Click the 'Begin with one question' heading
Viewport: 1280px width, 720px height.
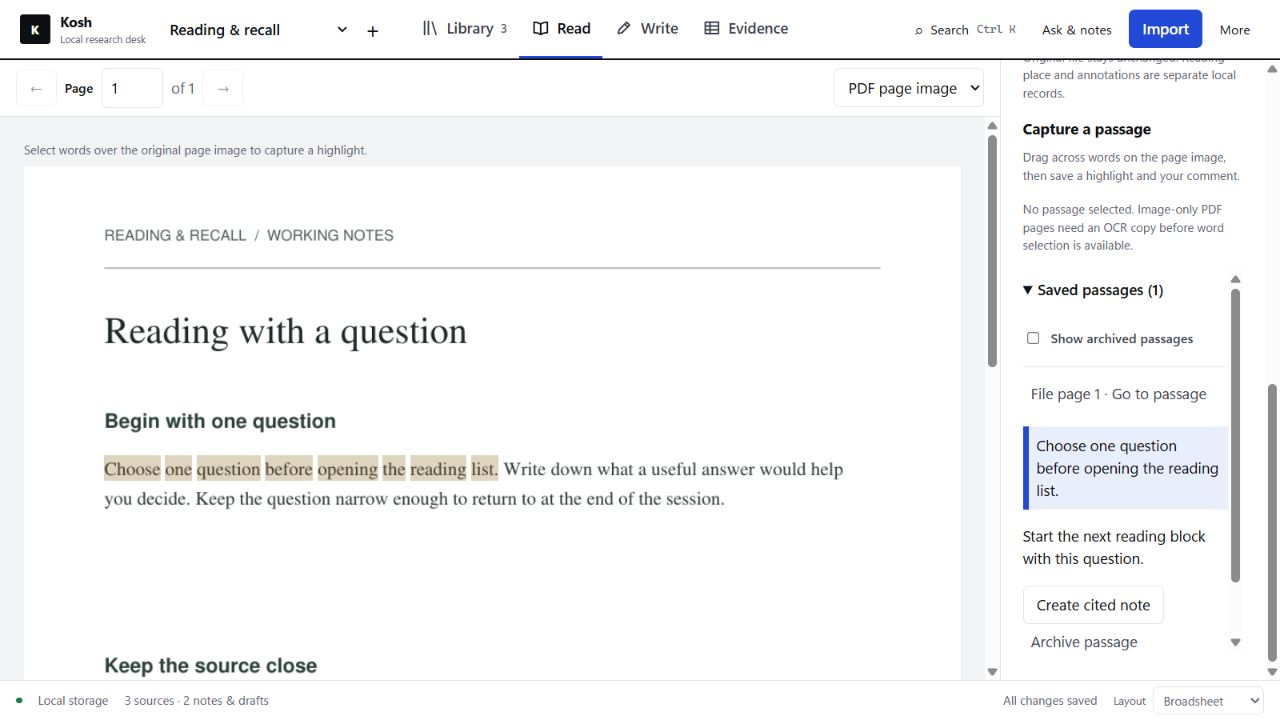pos(220,421)
